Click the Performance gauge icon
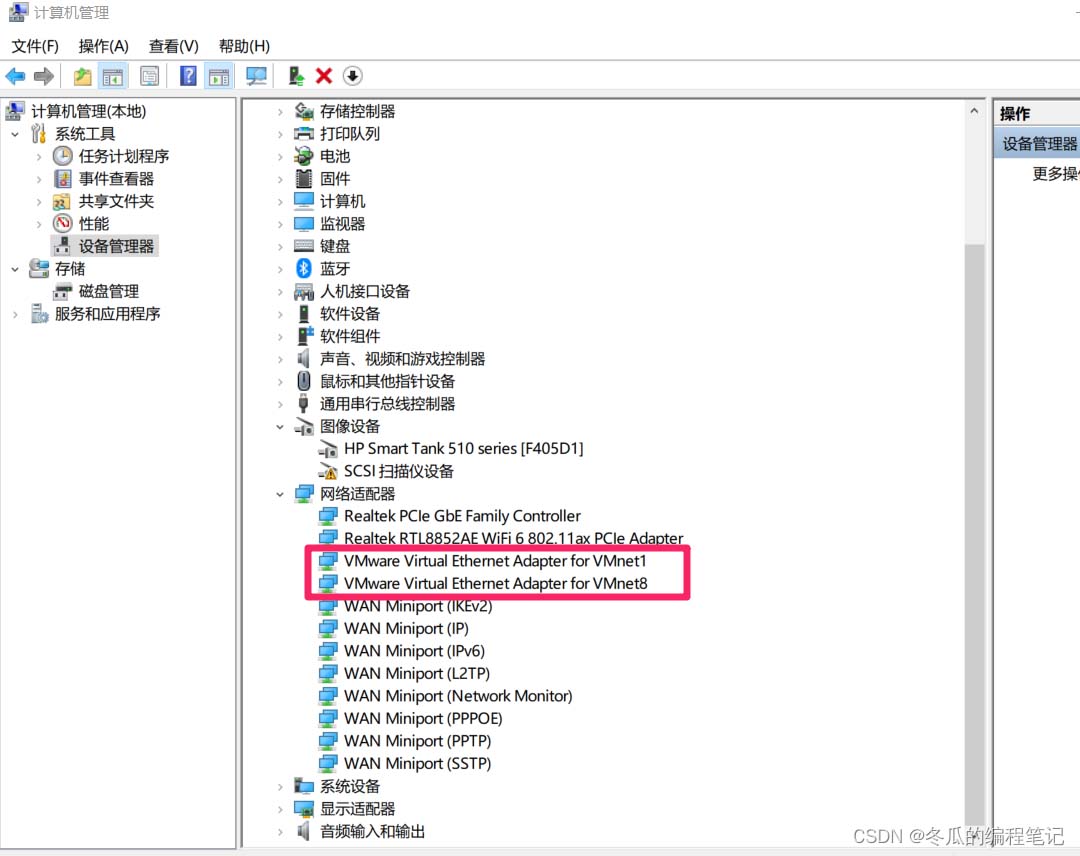1080x856 pixels. (x=63, y=224)
